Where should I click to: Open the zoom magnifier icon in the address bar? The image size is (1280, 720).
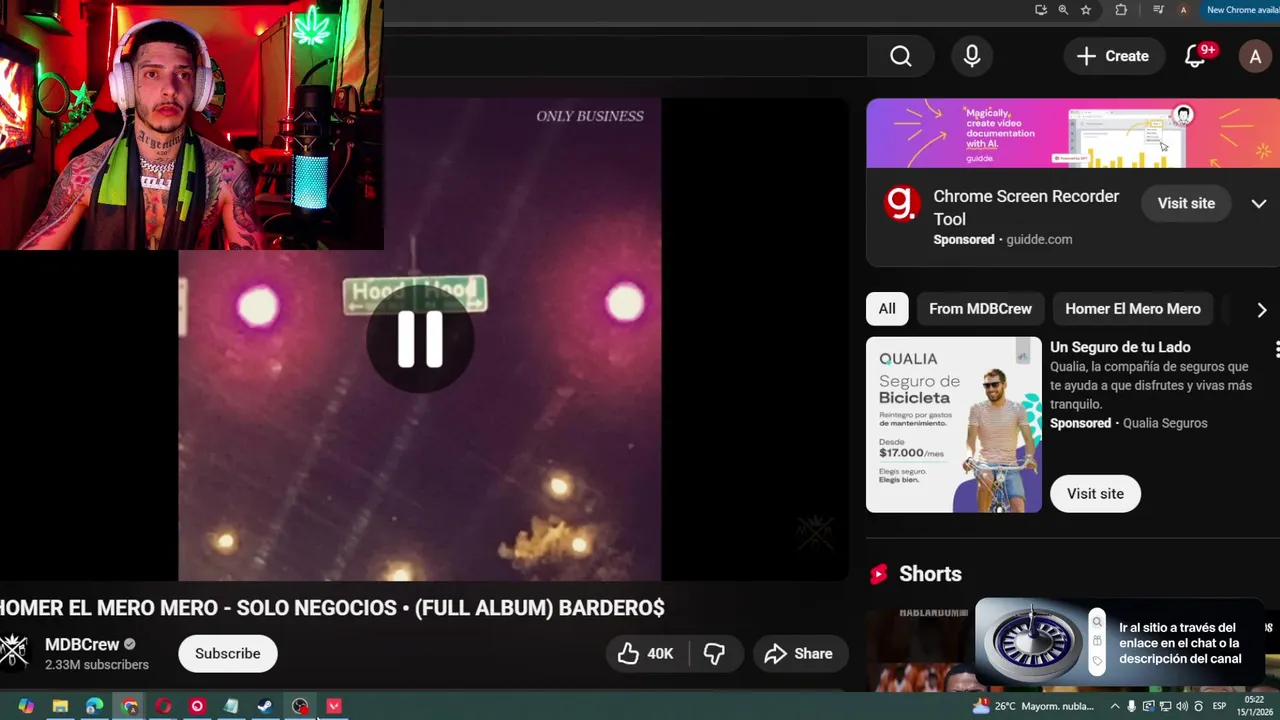tap(1063, 10)
